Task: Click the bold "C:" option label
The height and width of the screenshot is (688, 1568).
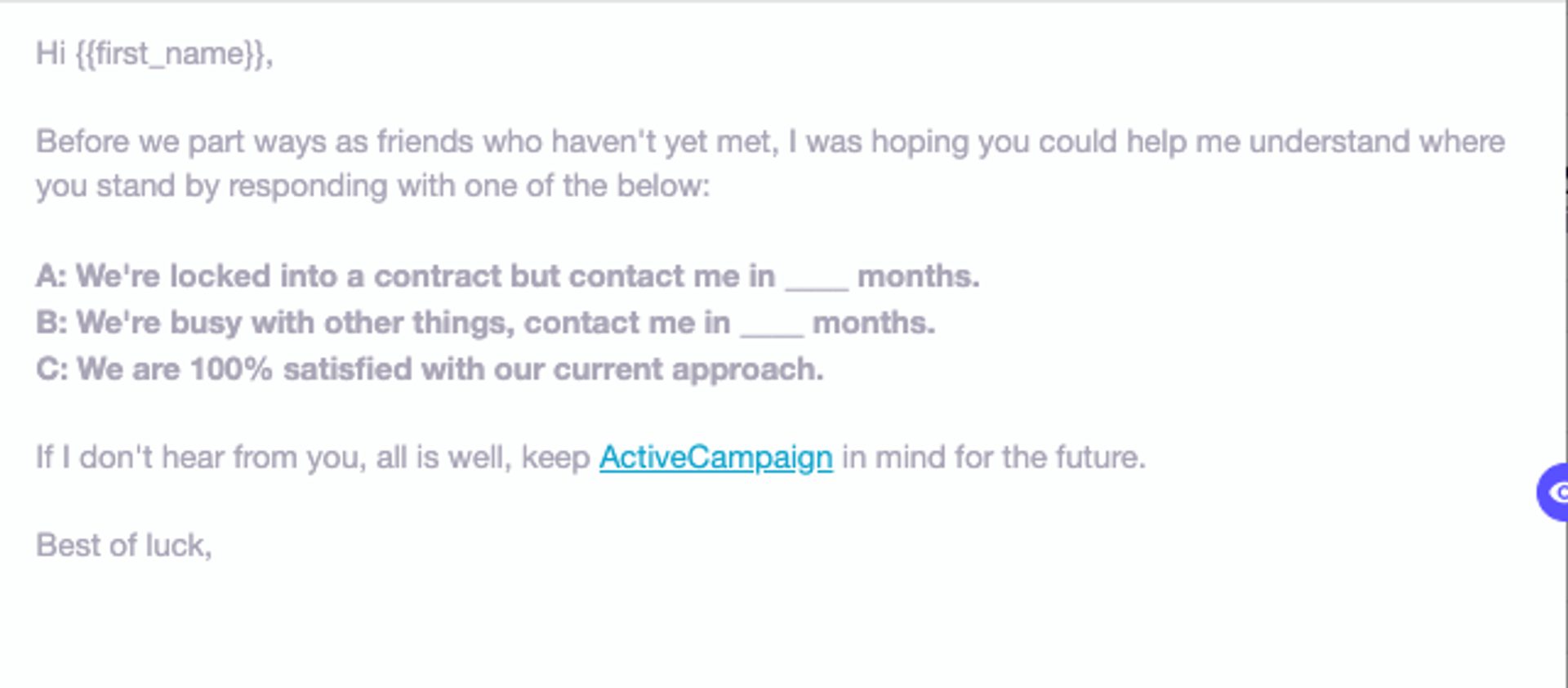Action: tap(51, 369)
